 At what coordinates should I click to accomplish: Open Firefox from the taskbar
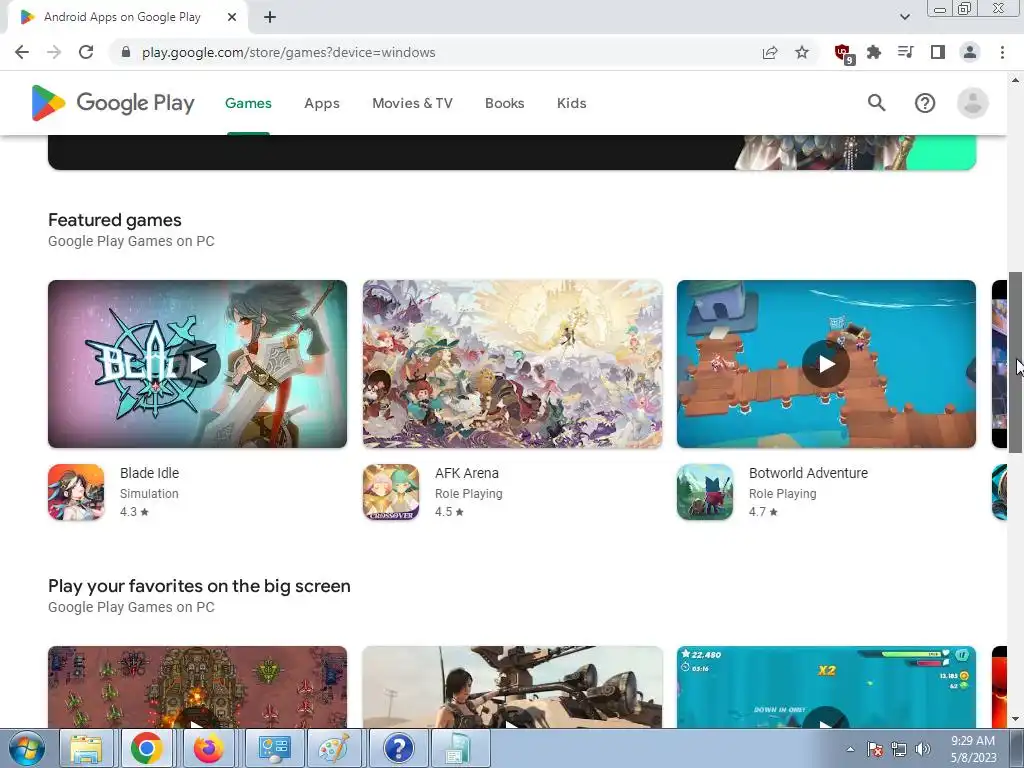click(x=208, y=748)
